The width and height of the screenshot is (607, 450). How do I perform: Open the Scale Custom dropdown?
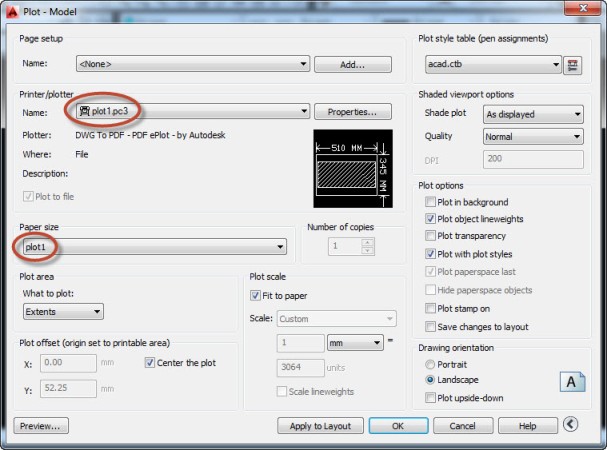click(336, 319)
